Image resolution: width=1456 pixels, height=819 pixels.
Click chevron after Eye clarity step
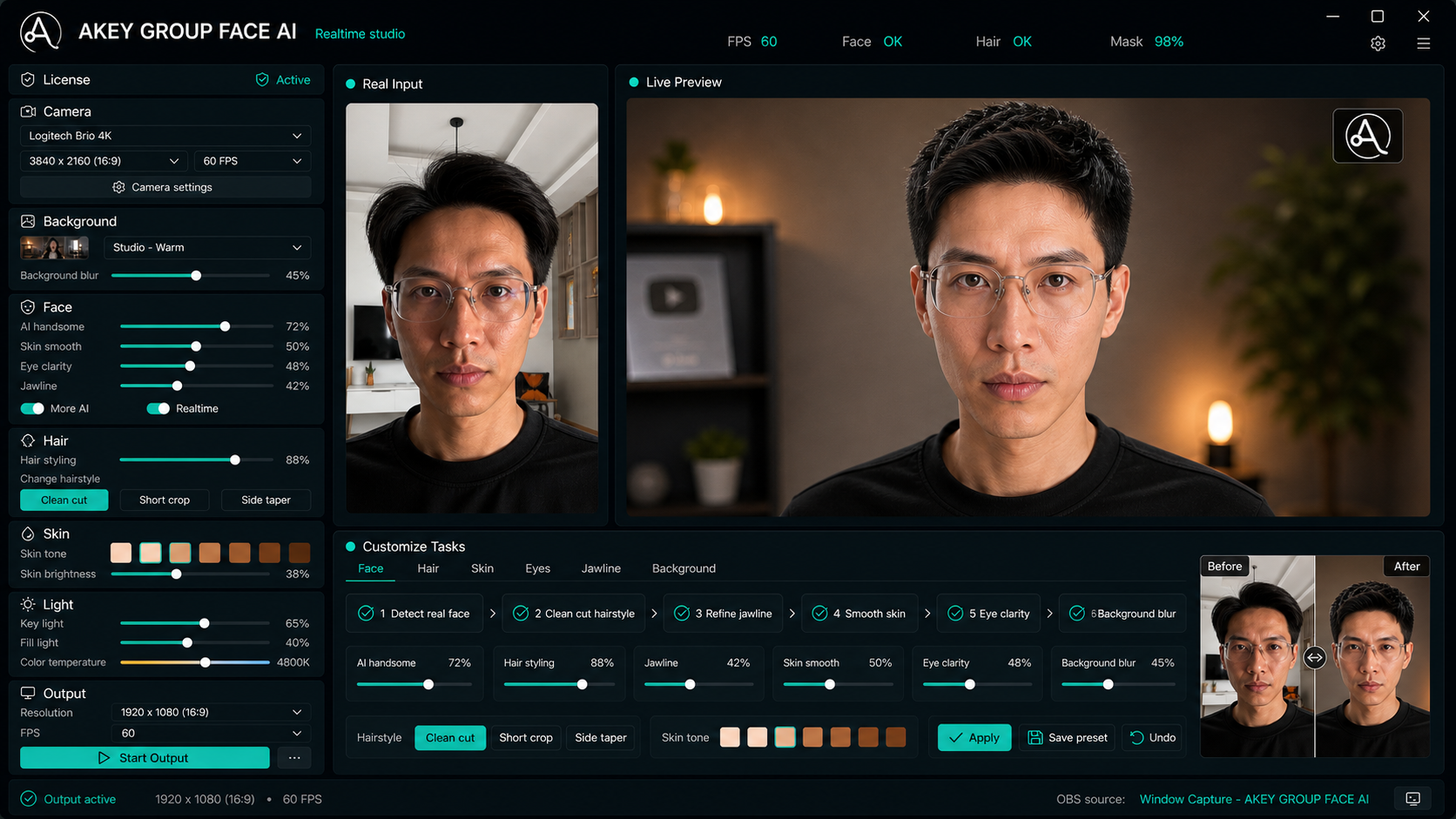pos(1049,614)
